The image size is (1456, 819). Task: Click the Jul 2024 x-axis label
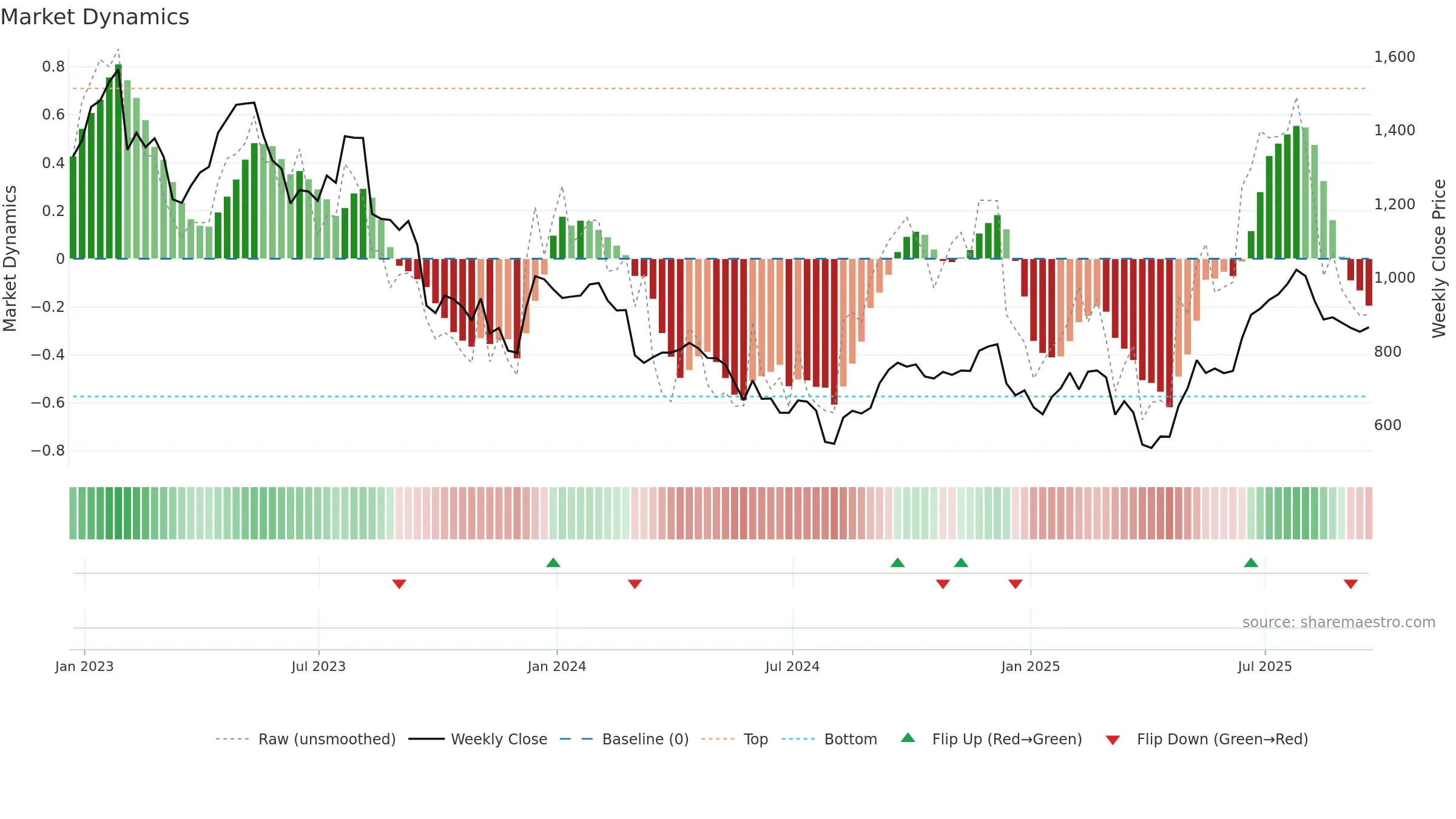tap(792, 667)
